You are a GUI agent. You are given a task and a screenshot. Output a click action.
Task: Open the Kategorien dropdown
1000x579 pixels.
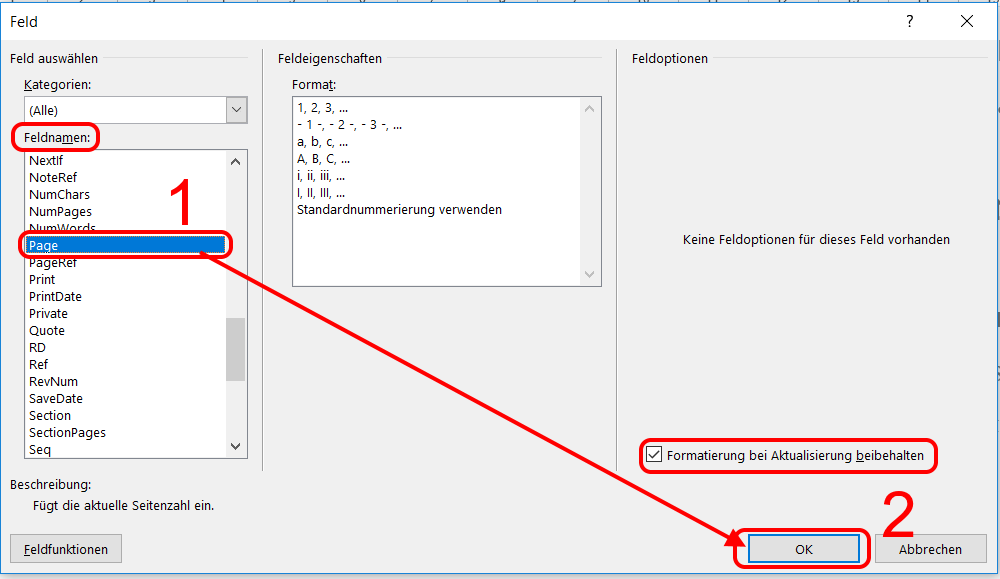click(236, 110)
